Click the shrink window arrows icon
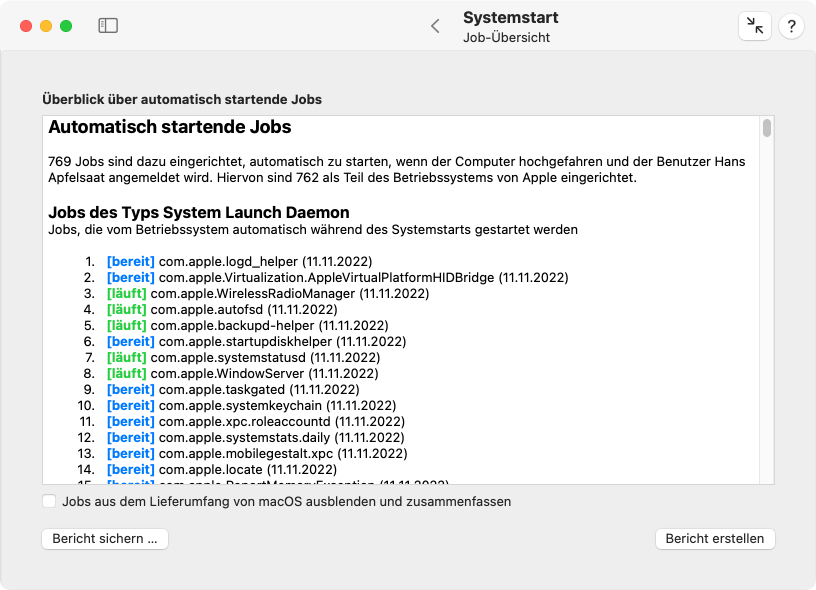This screenshot has width=816, height=590. tap(755, 25)
